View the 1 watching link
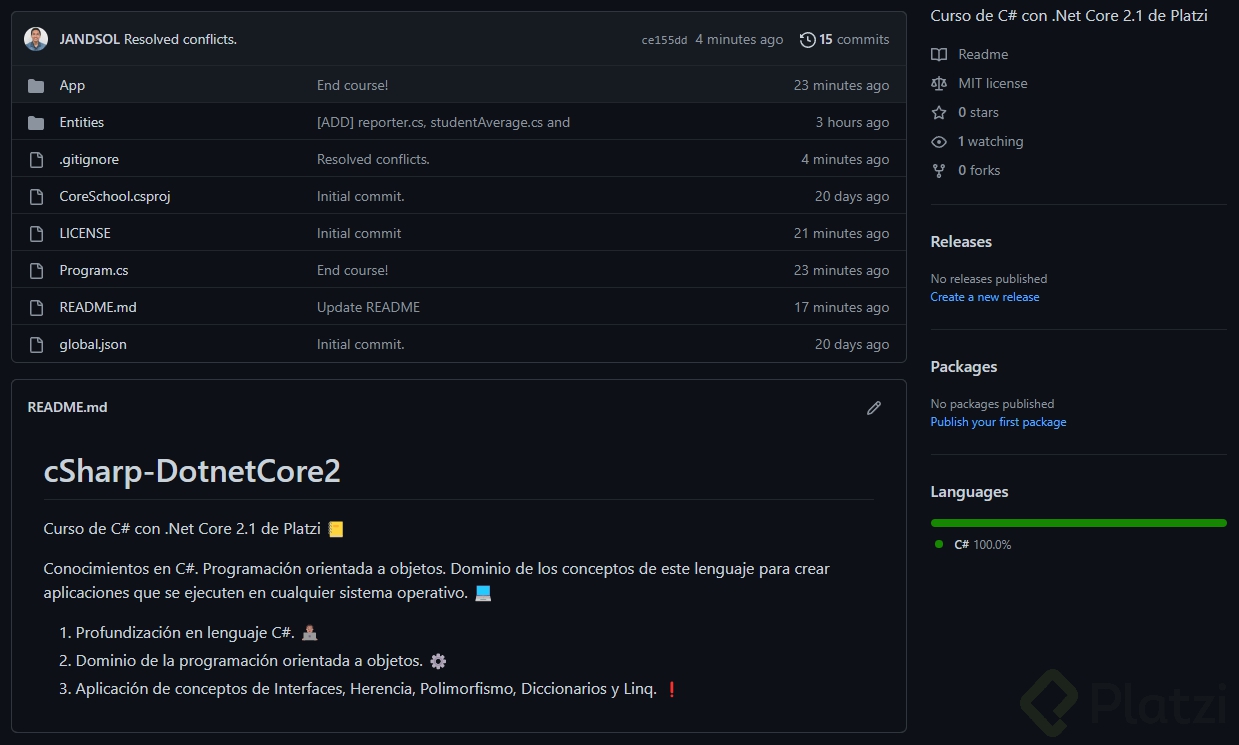The width and height of the screenshot is (1239, 745). pyautogui.click(x=990, y=142)
